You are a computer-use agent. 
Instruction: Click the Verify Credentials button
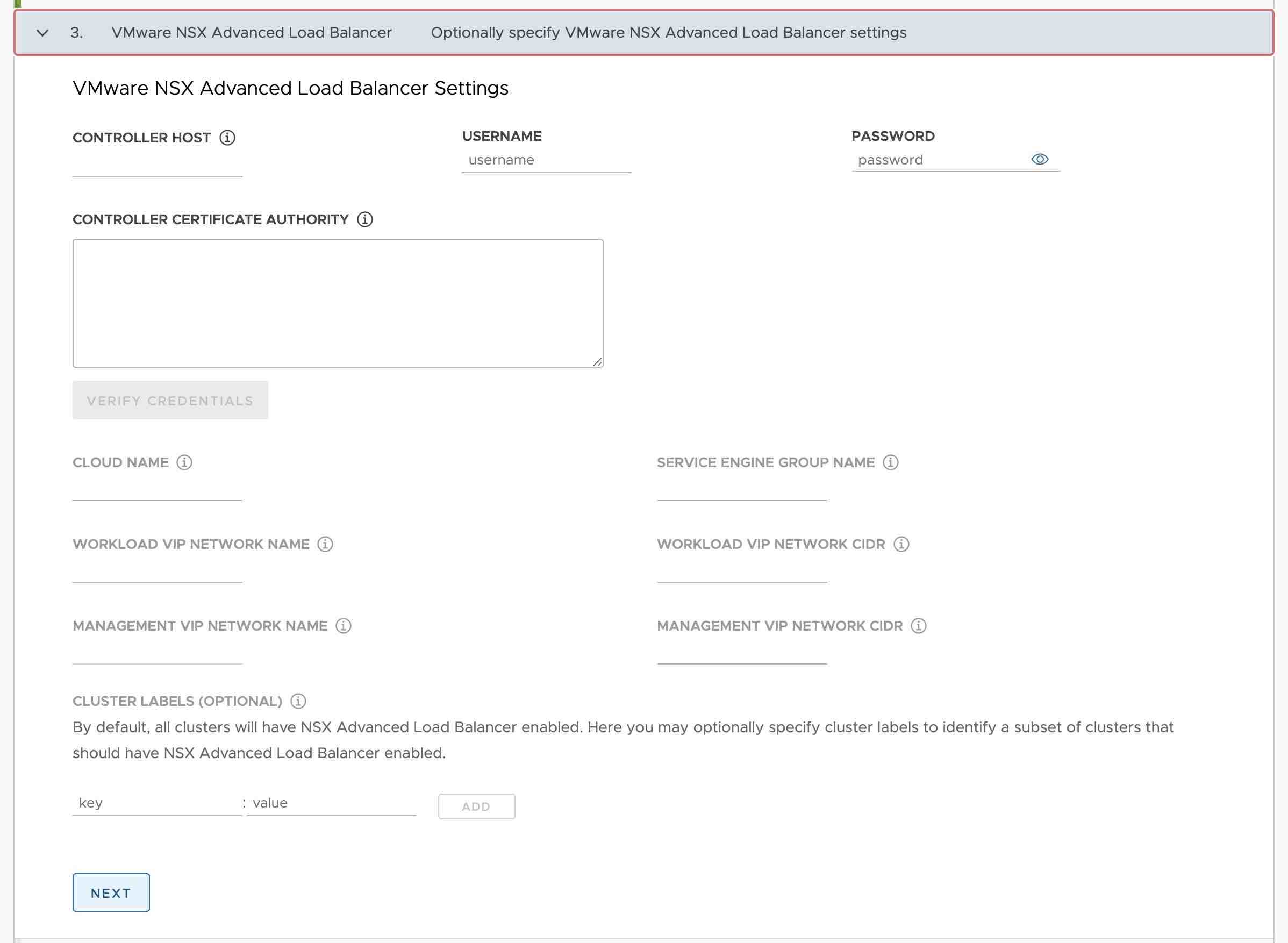click(170, 400)
